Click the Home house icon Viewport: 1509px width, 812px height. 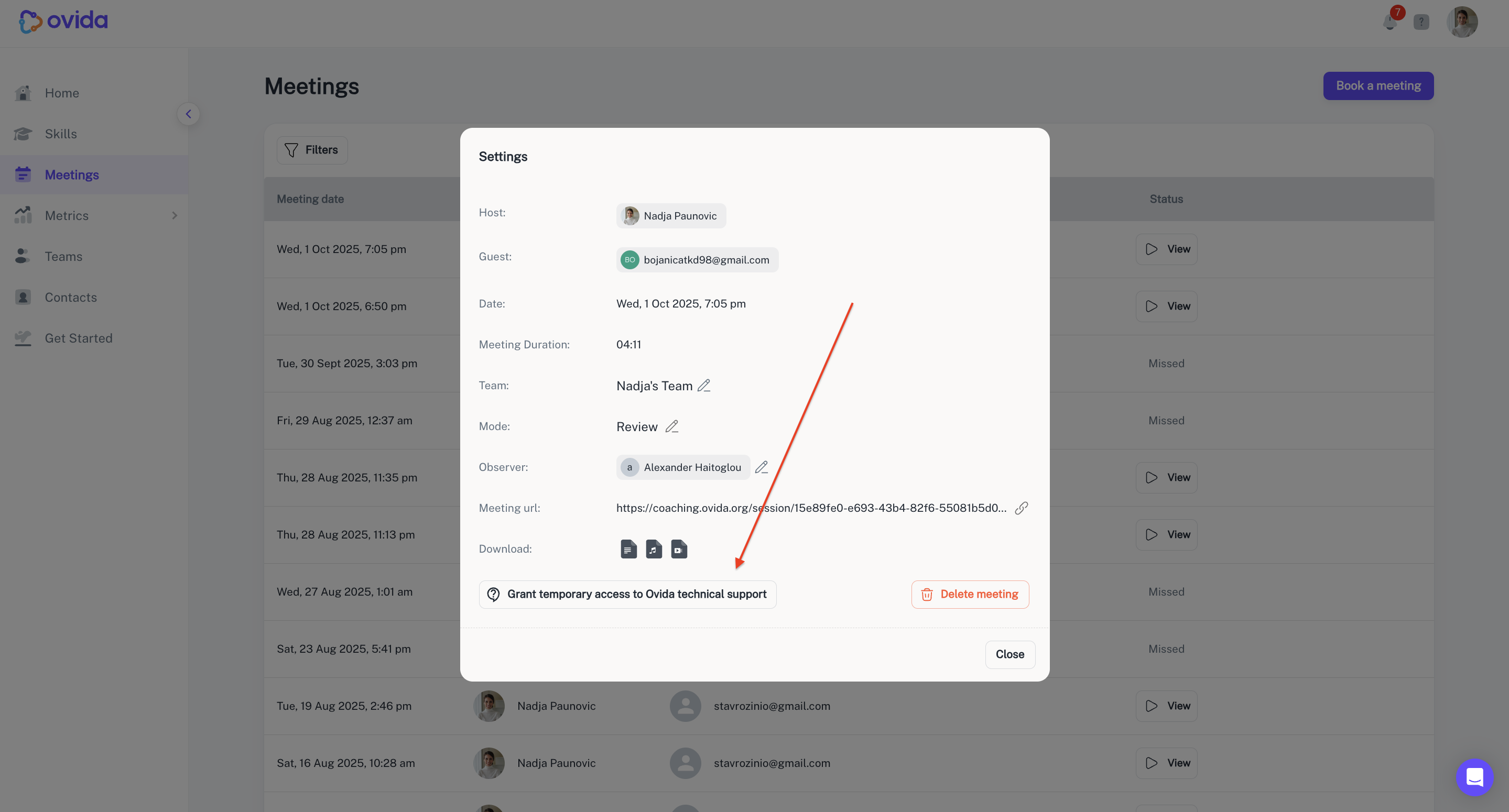pyautogui.click(x=23, y=93)
